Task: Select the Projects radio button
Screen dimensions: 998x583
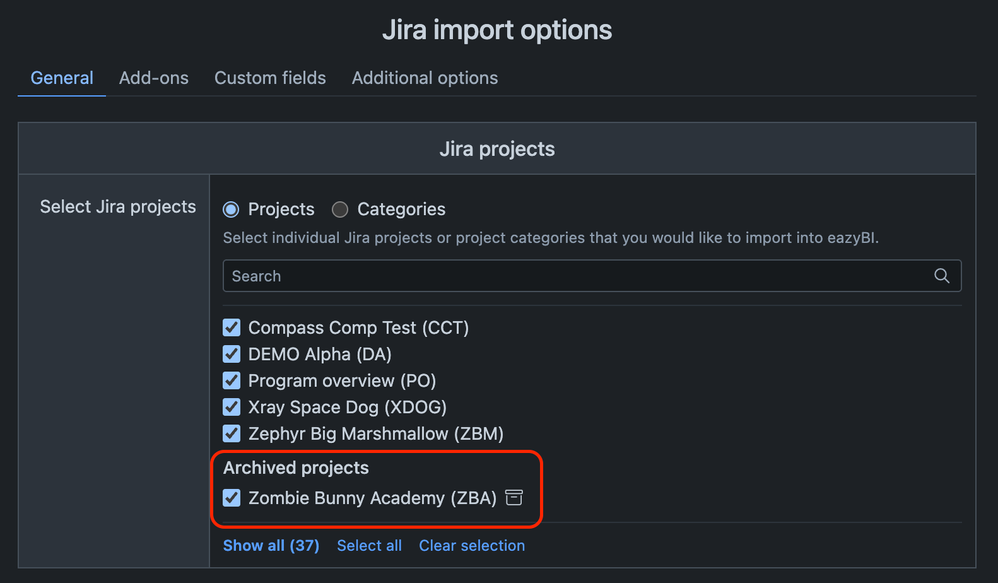Action: coord(232,209)
